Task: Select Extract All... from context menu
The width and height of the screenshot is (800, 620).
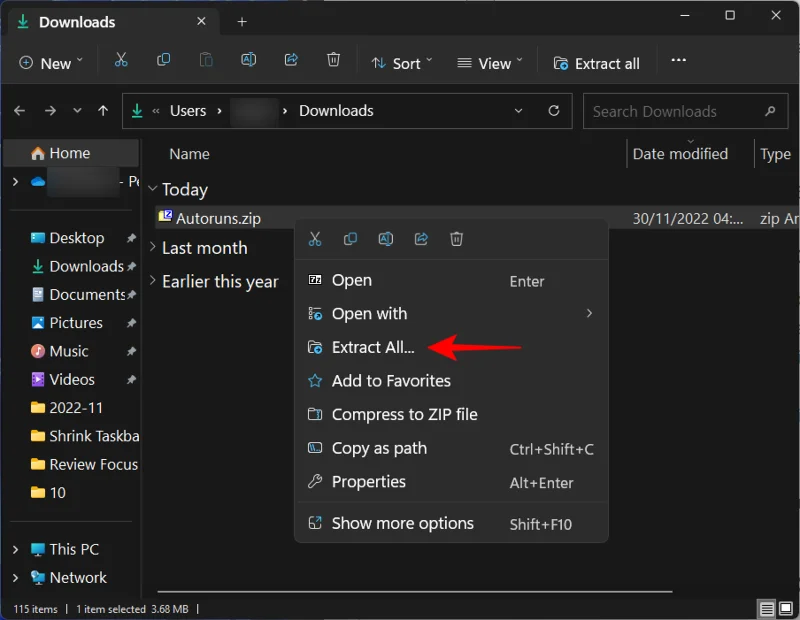Action: pyautogui.click(x=372, y=347)
